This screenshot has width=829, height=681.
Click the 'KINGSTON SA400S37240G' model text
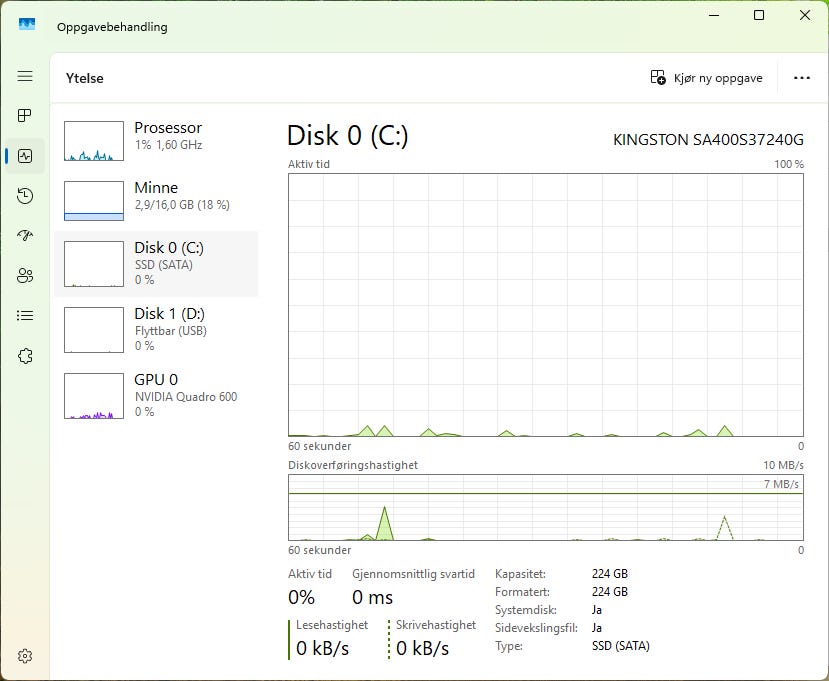point(708,140)
